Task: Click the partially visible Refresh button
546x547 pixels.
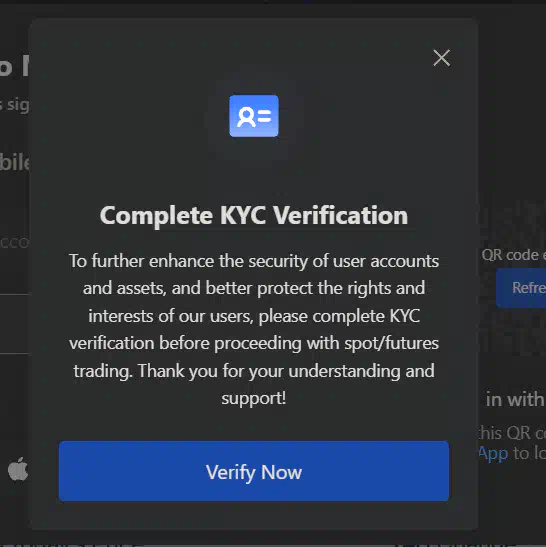Action: [x=521, y=288]
